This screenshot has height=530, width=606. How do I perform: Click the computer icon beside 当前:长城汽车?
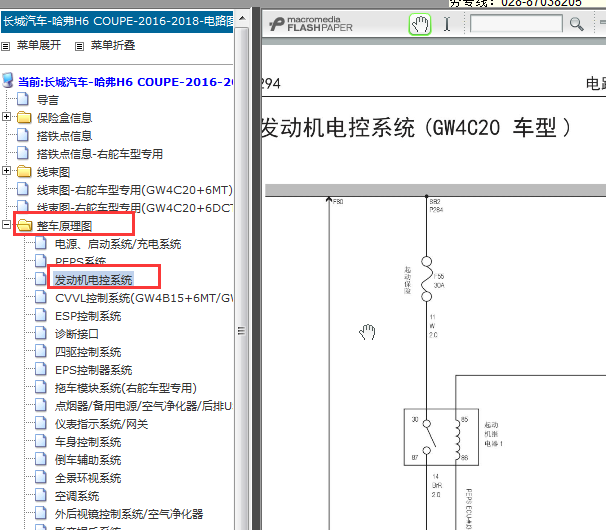coord(8,80)
